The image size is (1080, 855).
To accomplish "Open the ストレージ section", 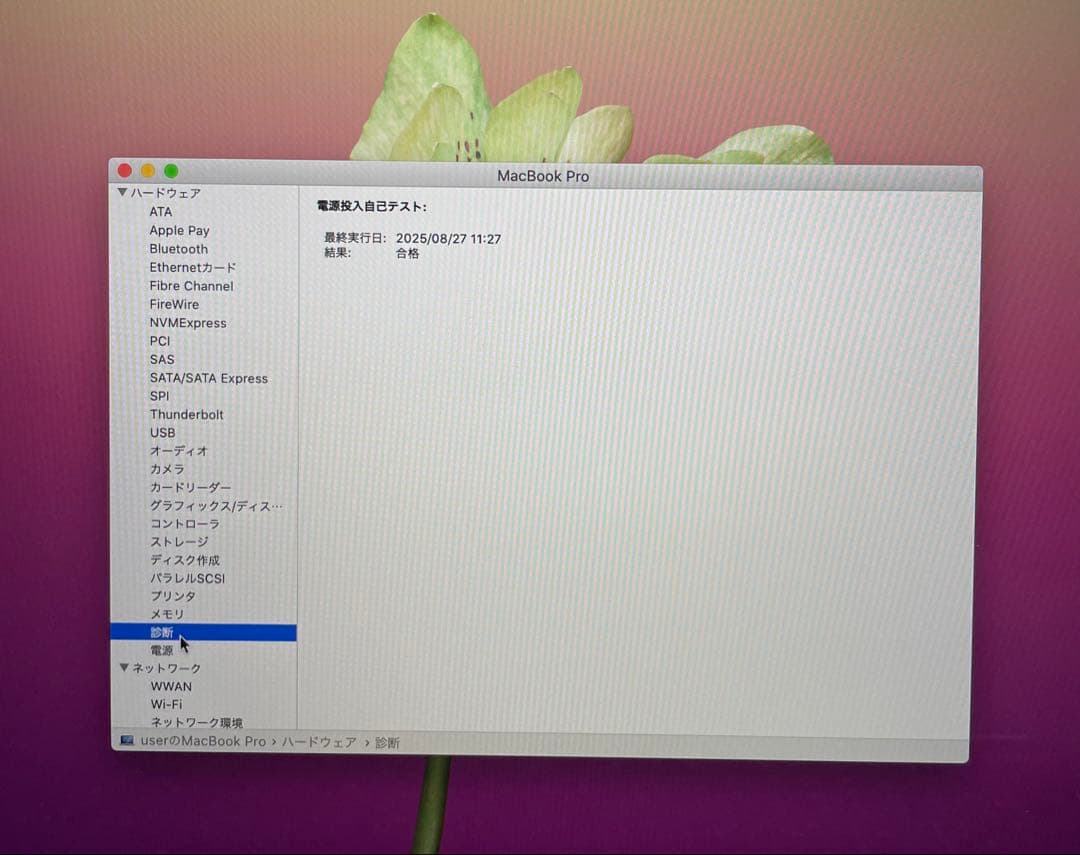I will click(x=180, y=542).
